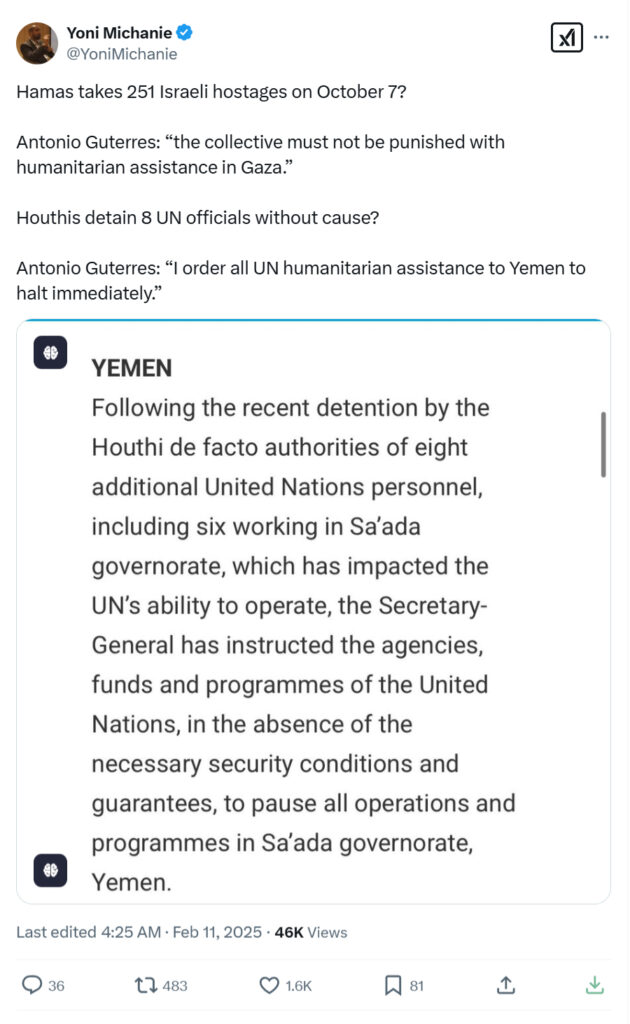630x1024 pixels.
Task: Click the brain icon beside the final "Yemen."
Action: pos(50,870)
